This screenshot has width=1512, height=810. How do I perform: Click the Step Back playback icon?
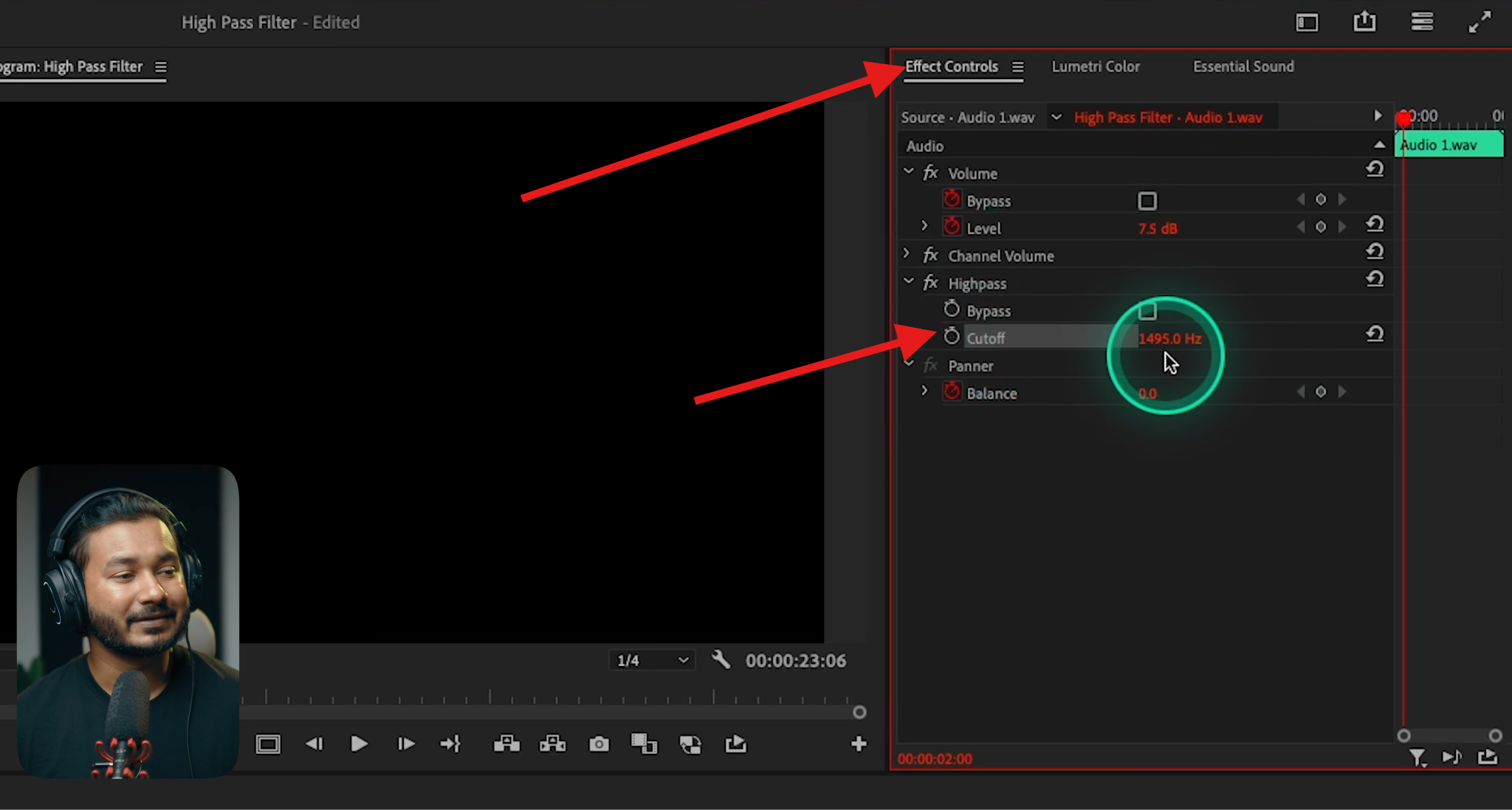[315, 744]
